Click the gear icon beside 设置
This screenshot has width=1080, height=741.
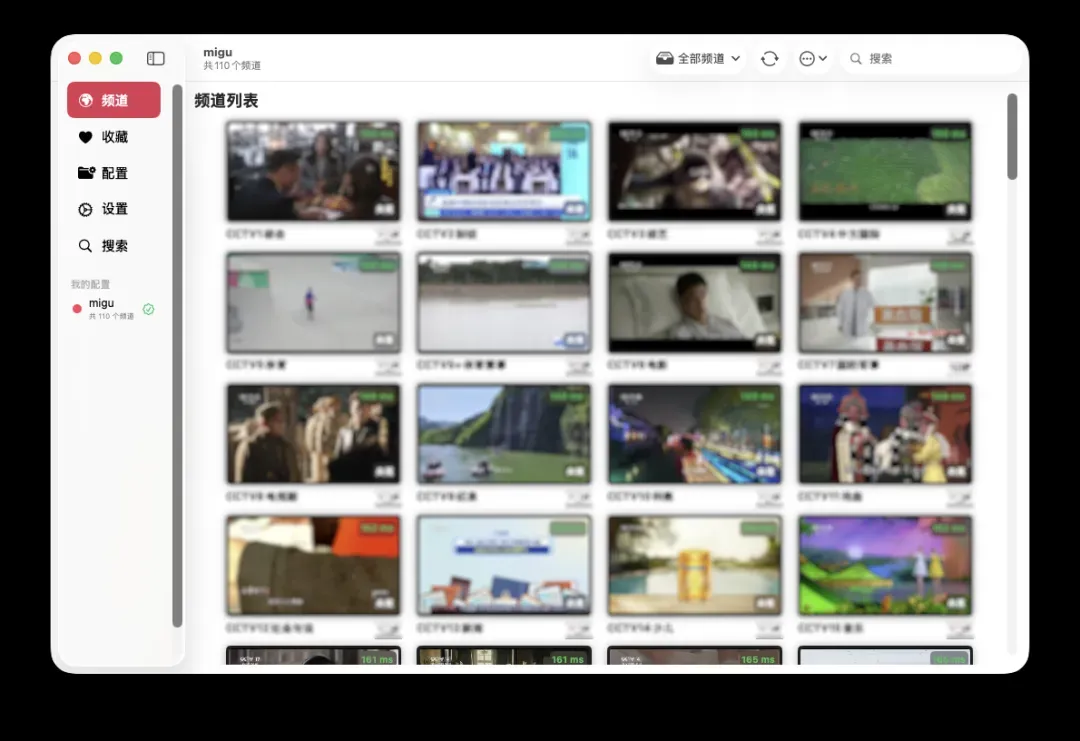pyautogui.click(x=86, y=210)
